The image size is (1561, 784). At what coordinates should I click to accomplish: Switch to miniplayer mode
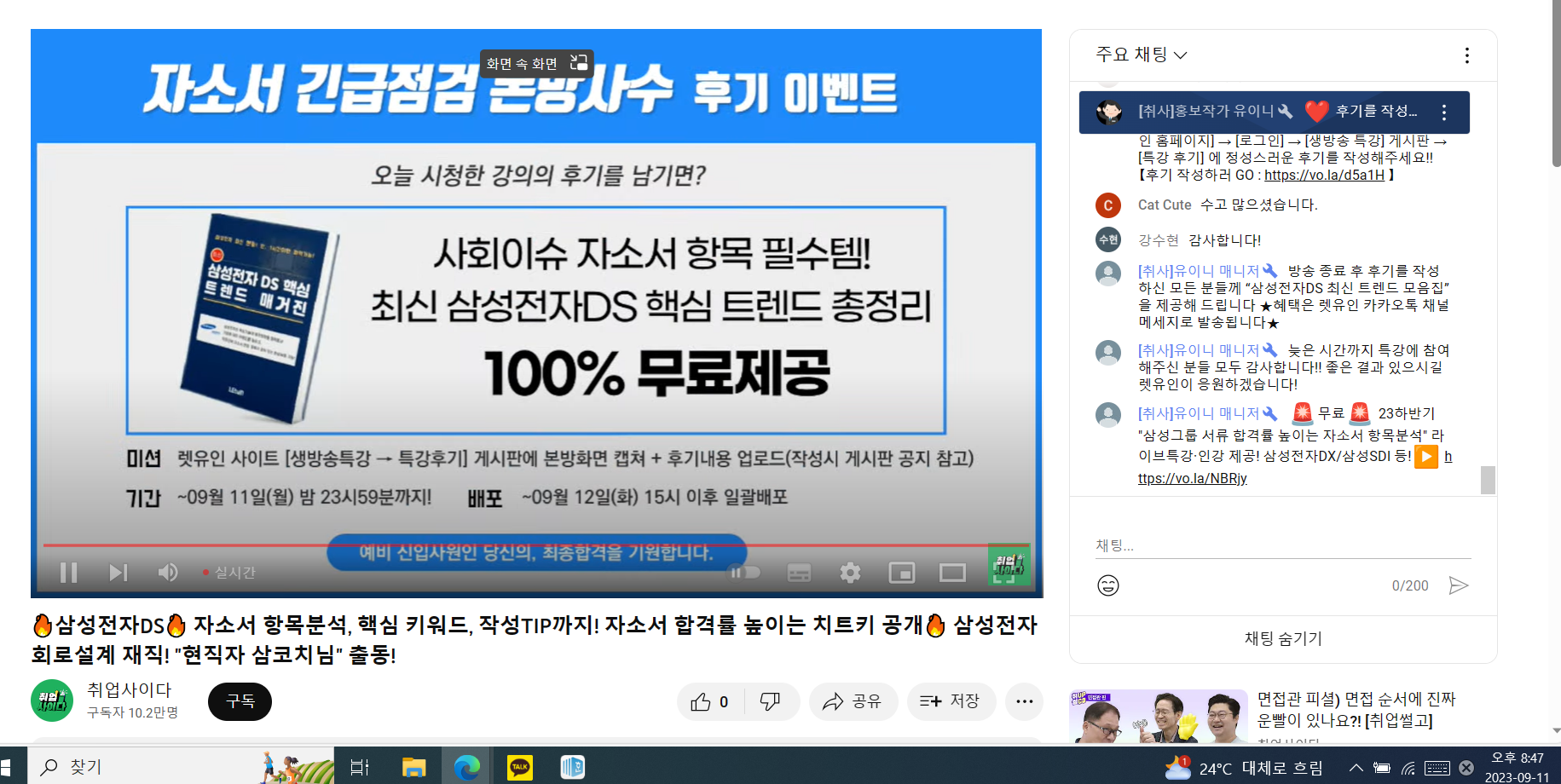pos(901,573)
